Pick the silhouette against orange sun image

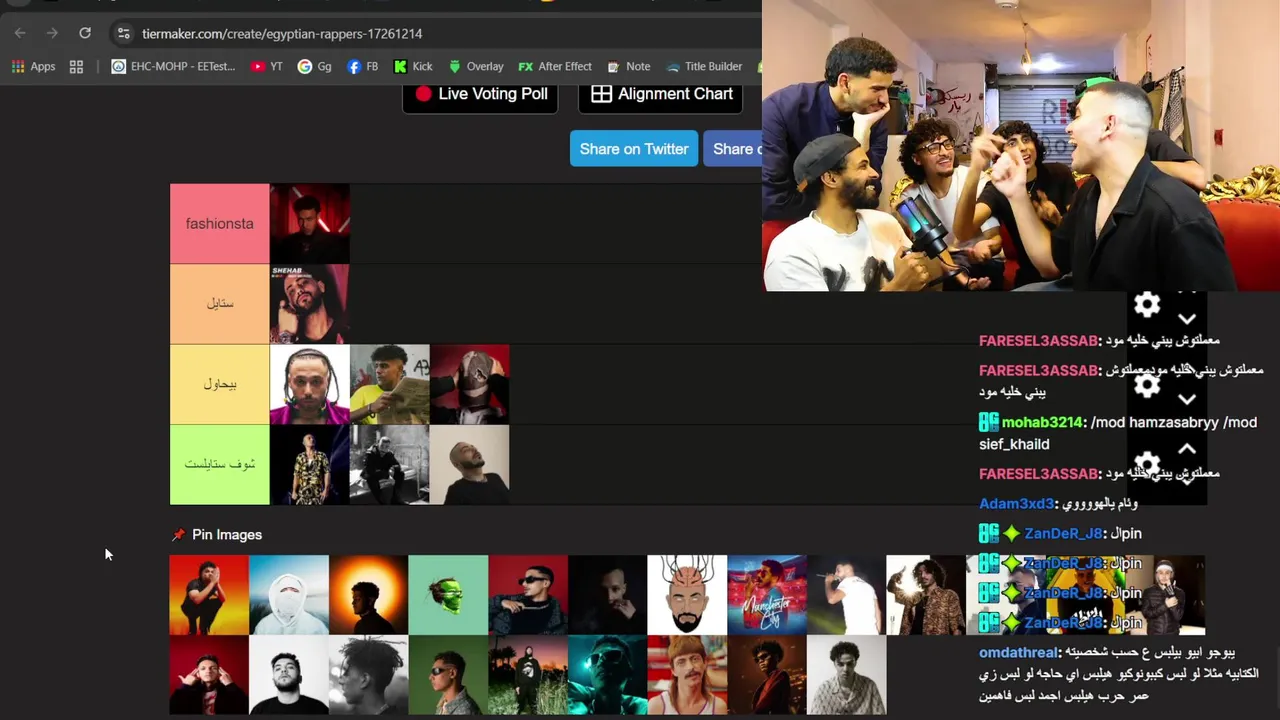(x=368, y=595)
